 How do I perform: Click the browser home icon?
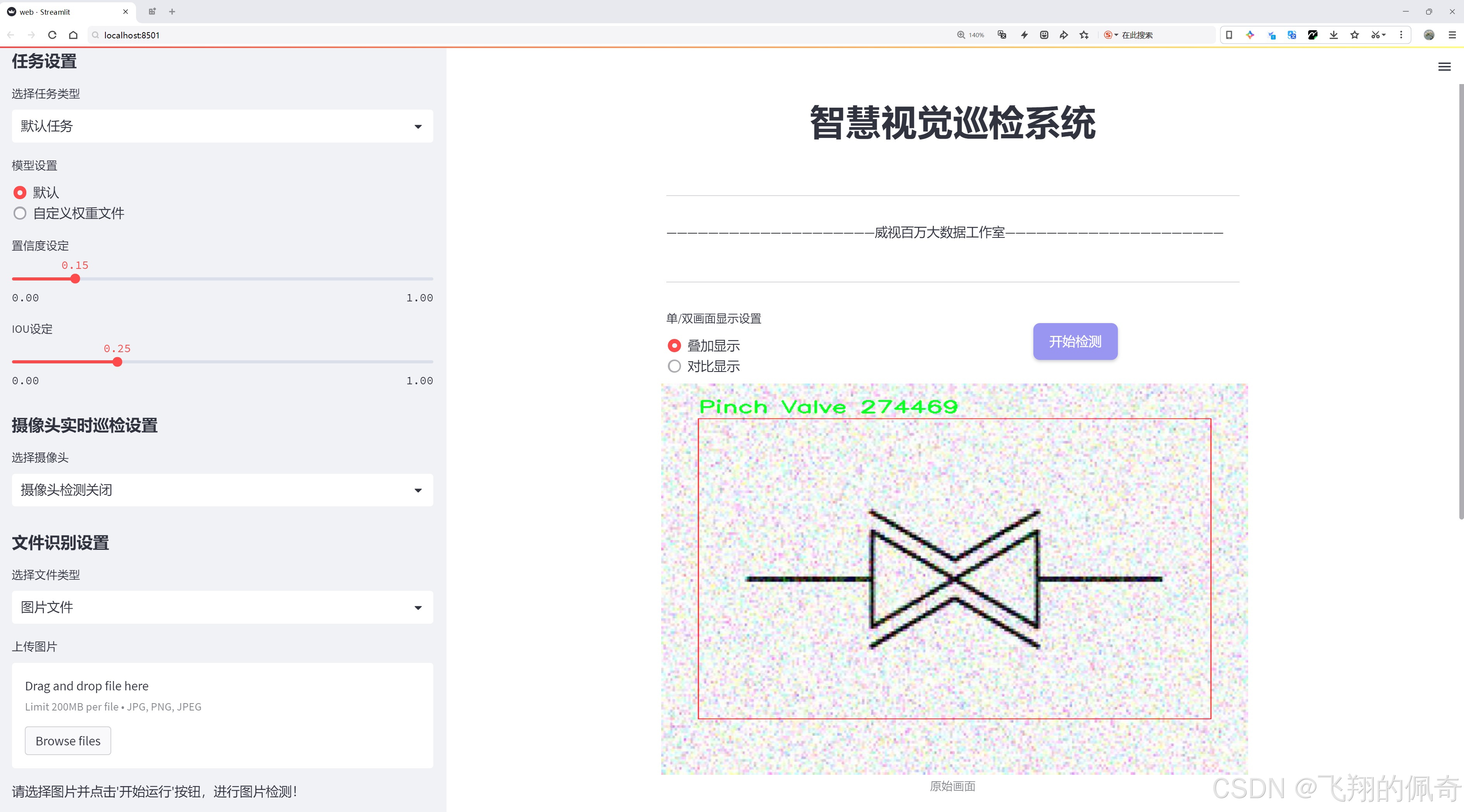[73, 35]
